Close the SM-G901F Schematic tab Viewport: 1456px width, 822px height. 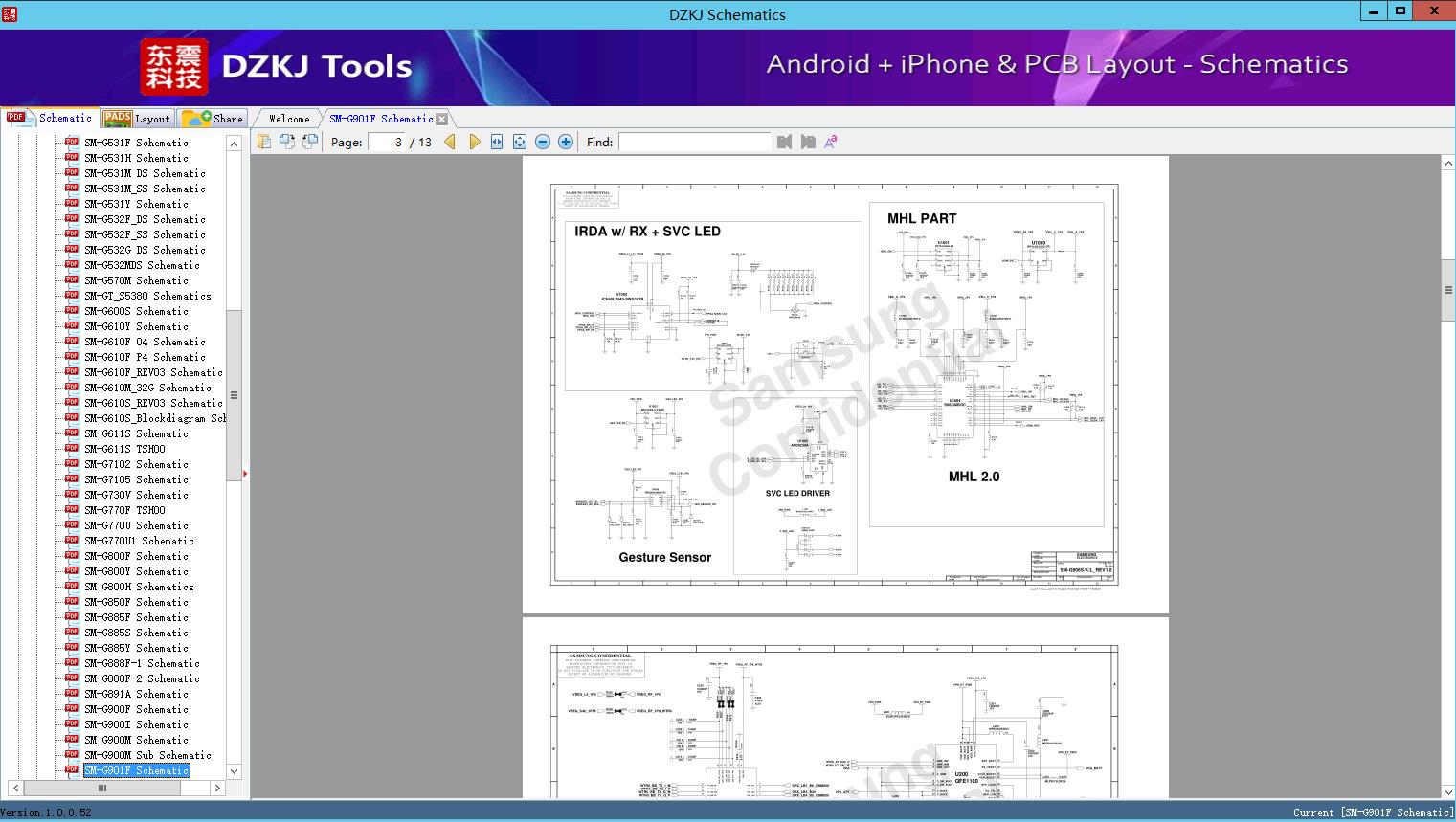pyautogui.click(x=441, y=119)
